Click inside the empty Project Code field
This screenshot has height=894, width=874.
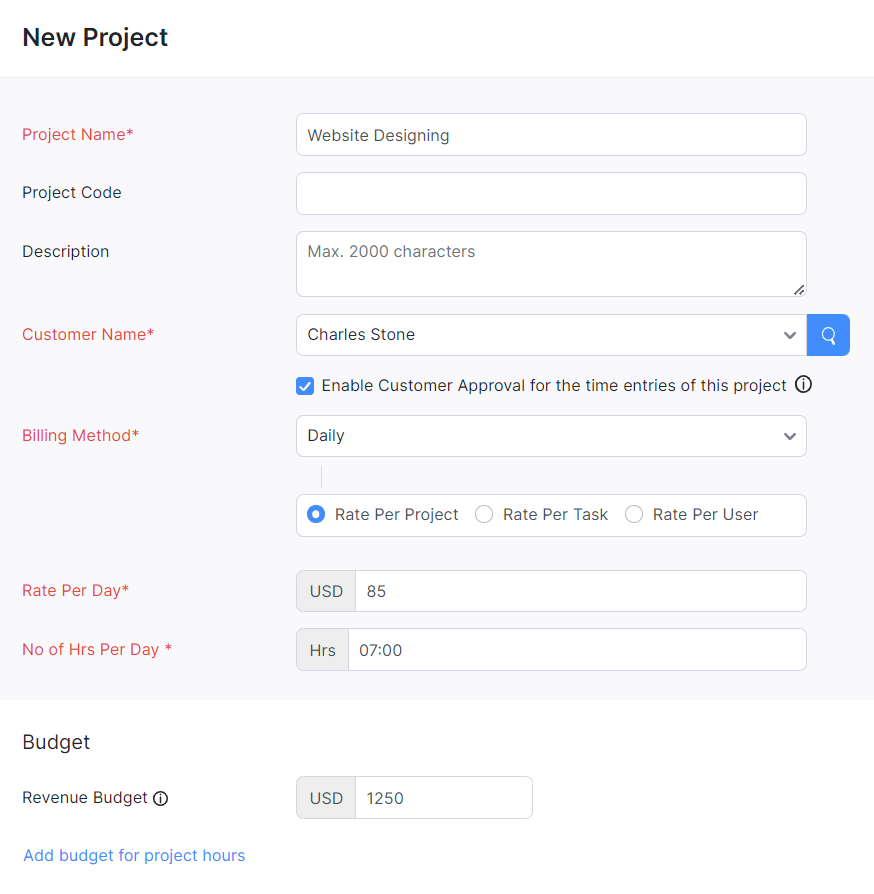tap(551, 193)
